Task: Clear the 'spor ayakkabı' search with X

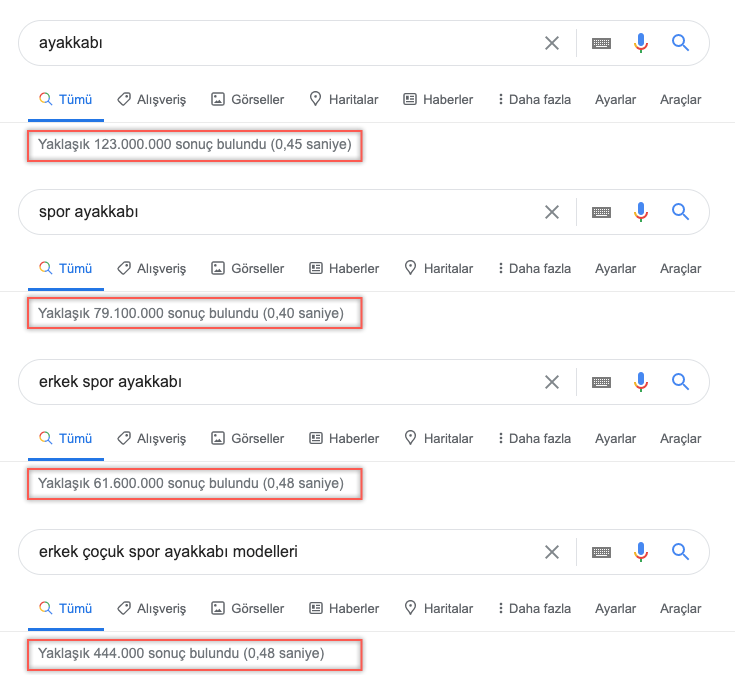Action: pos(552,212)
